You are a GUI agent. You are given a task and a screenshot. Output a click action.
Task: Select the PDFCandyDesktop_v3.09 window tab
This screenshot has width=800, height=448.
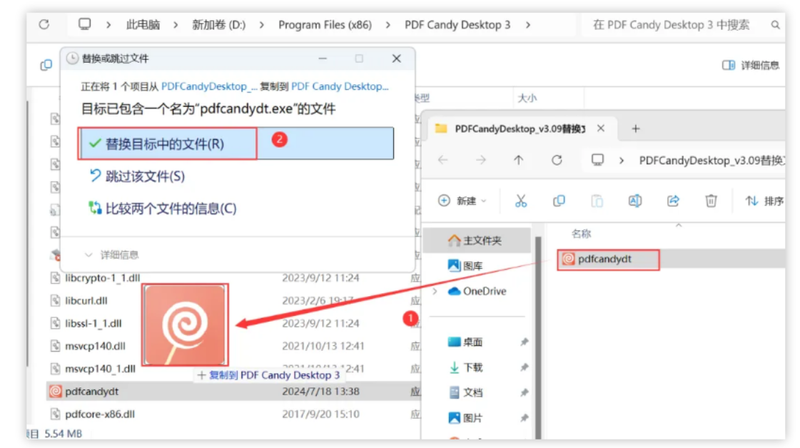click(519, 129)
